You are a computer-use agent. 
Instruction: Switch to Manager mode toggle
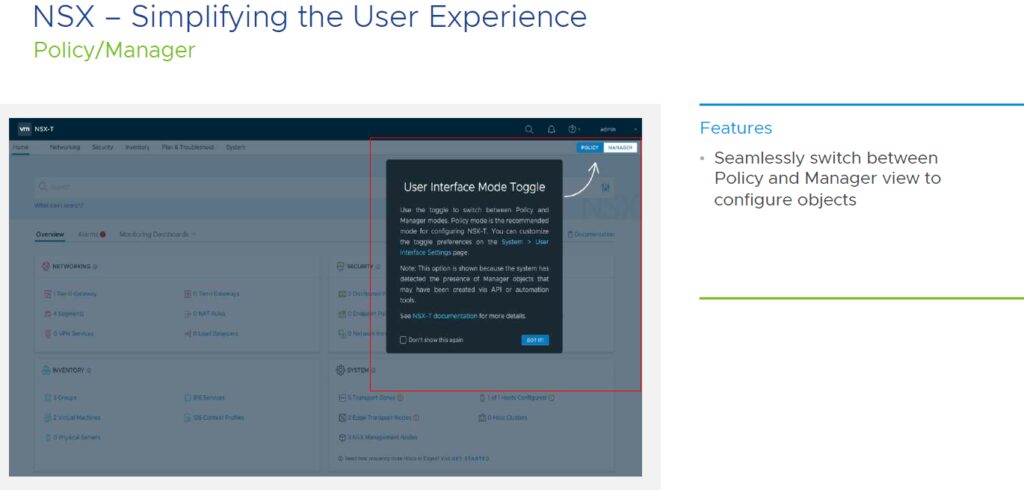(620, 148)
